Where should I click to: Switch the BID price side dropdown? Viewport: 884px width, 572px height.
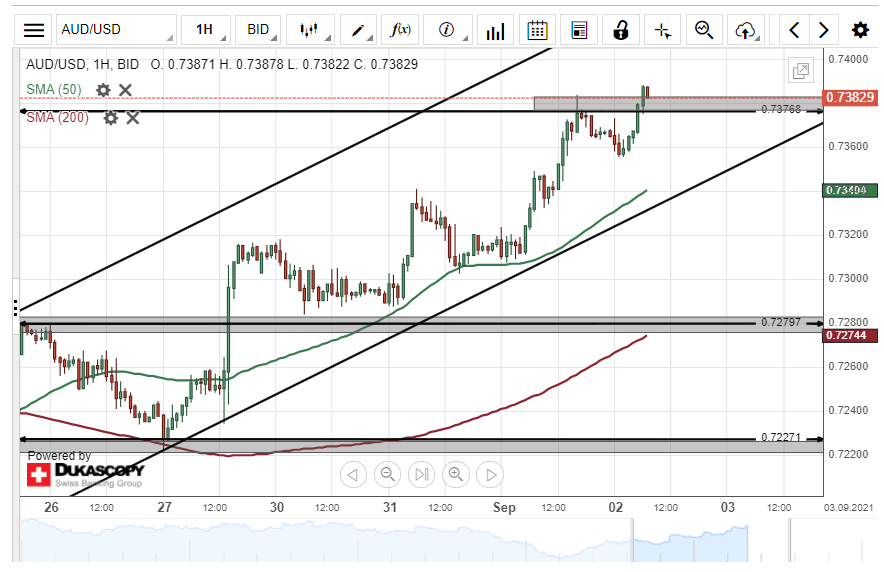click(258, 30)
